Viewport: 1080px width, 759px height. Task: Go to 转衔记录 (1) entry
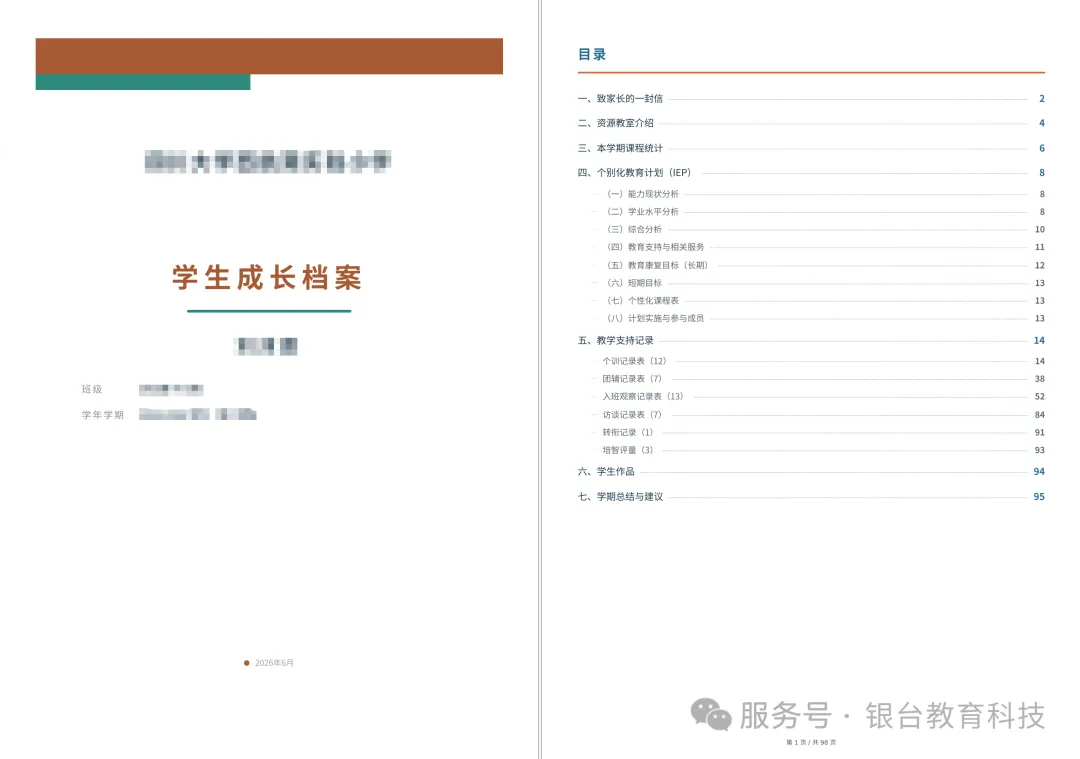pyautogui.click(x=627, y=433)
